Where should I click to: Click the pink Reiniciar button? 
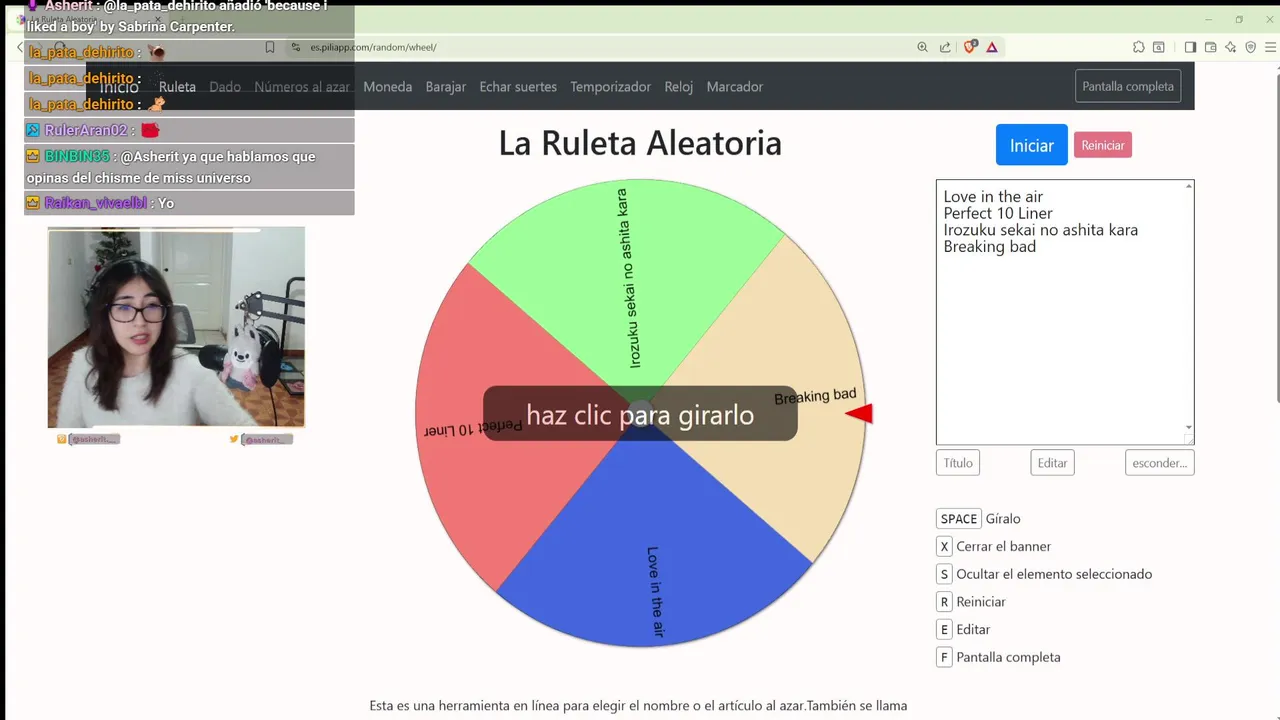click(x=1103, y=145)
